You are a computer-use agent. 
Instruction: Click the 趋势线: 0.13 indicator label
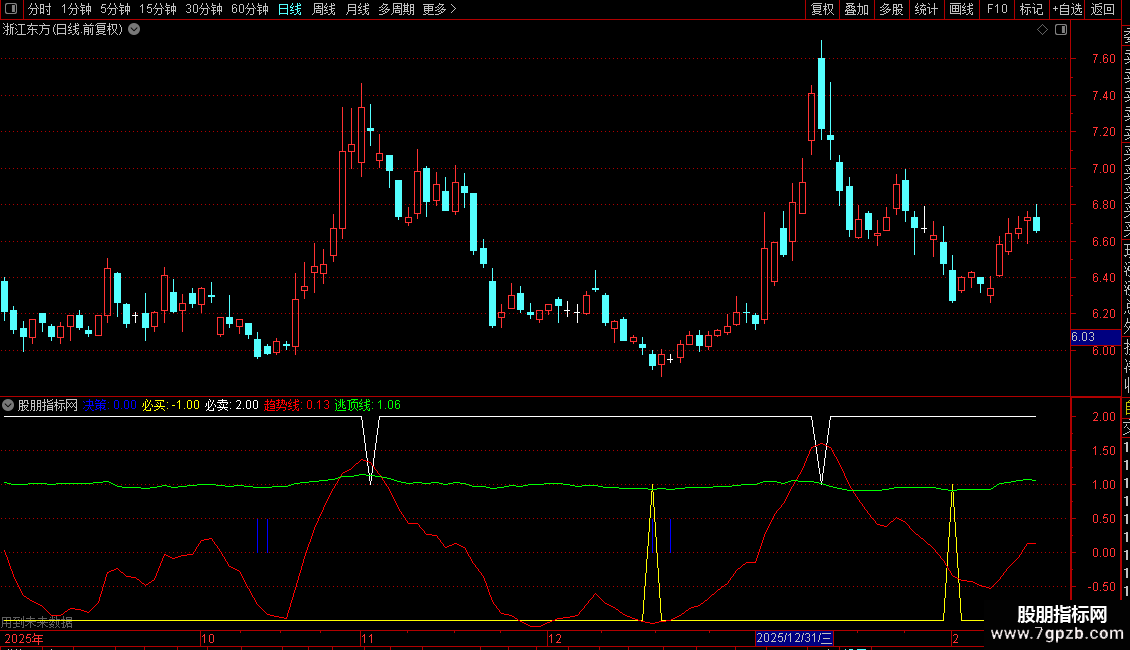(297, 405)
